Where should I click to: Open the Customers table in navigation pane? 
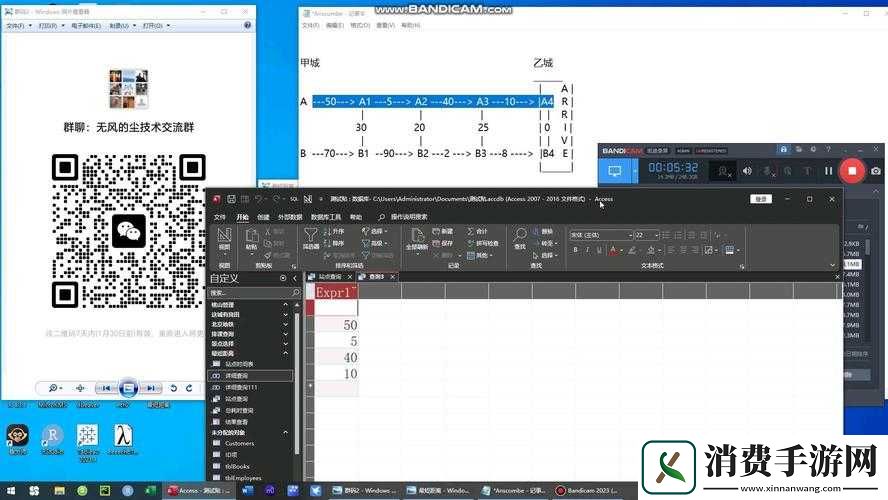pos(239,443)
